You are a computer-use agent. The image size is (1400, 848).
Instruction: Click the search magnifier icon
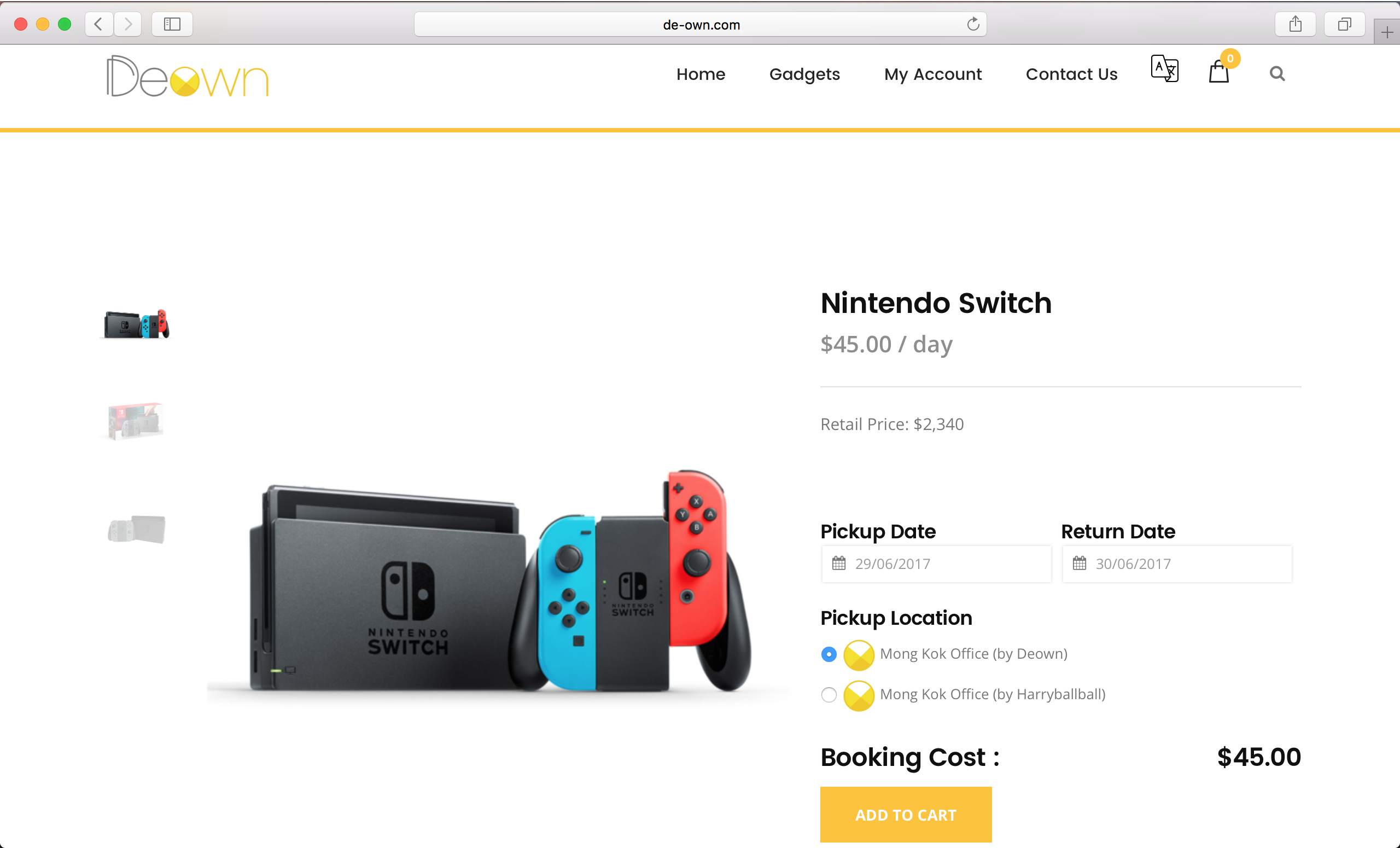[x=1277, y=74]
